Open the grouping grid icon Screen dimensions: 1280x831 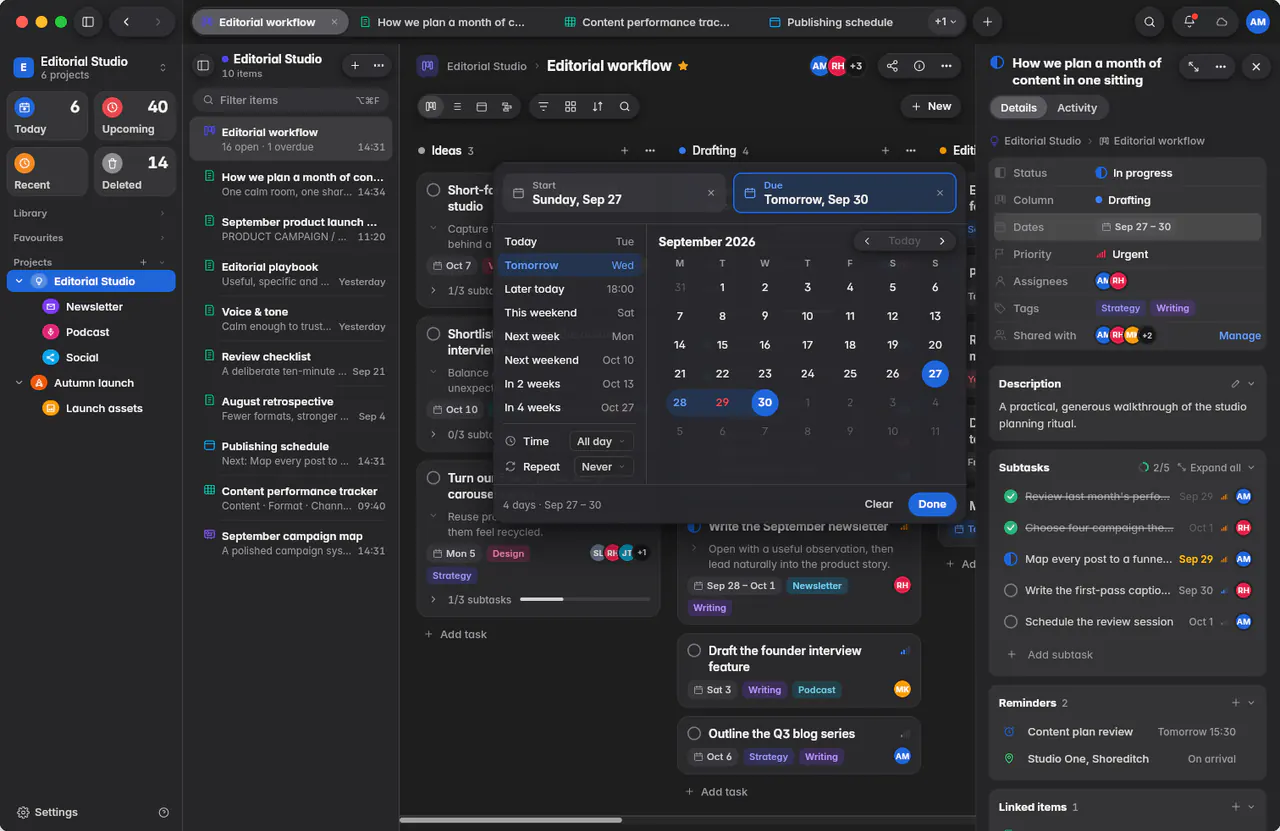tap(570, 106)
